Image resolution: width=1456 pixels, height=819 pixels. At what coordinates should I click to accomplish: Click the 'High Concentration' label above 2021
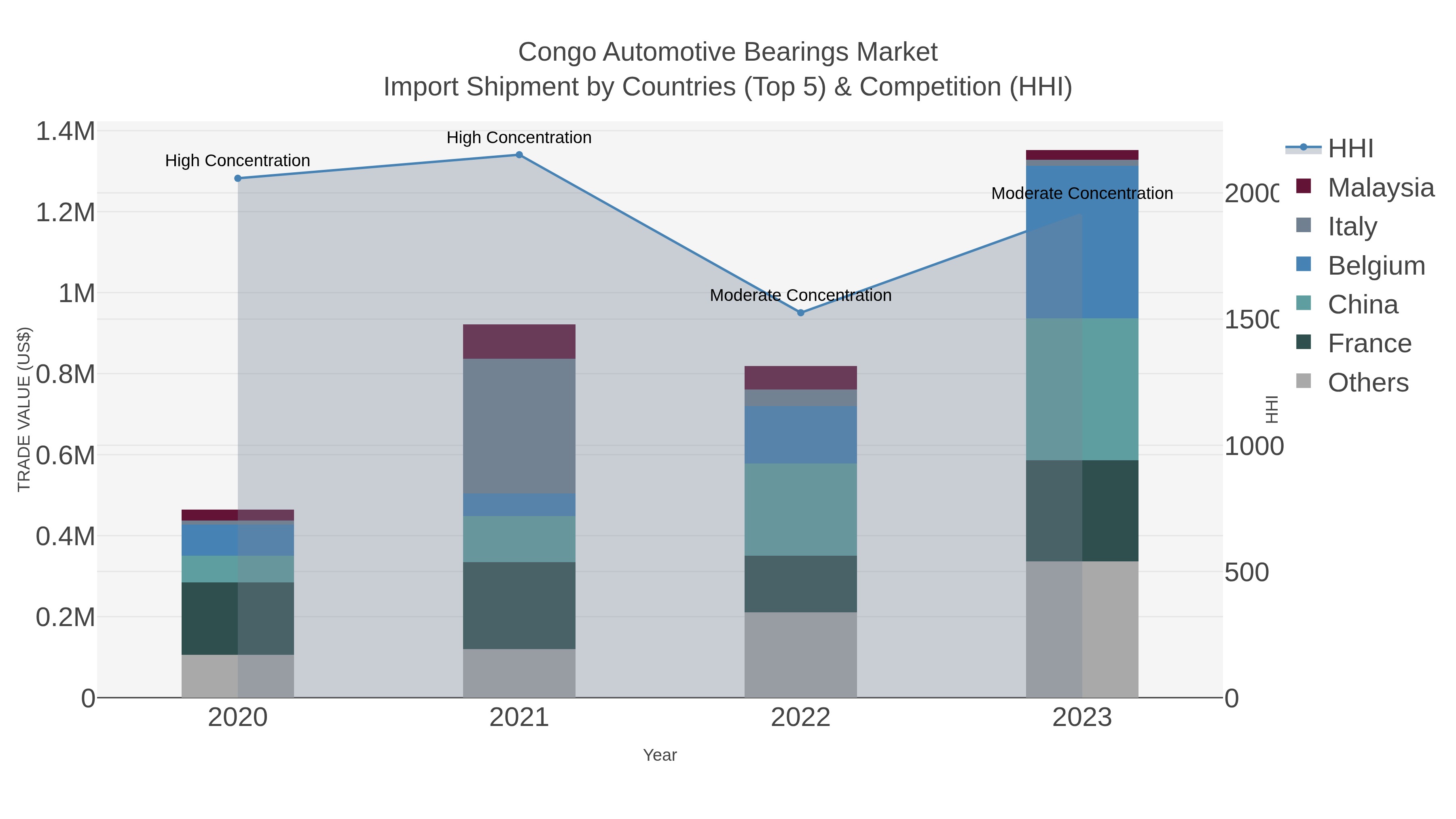point(519,138)
